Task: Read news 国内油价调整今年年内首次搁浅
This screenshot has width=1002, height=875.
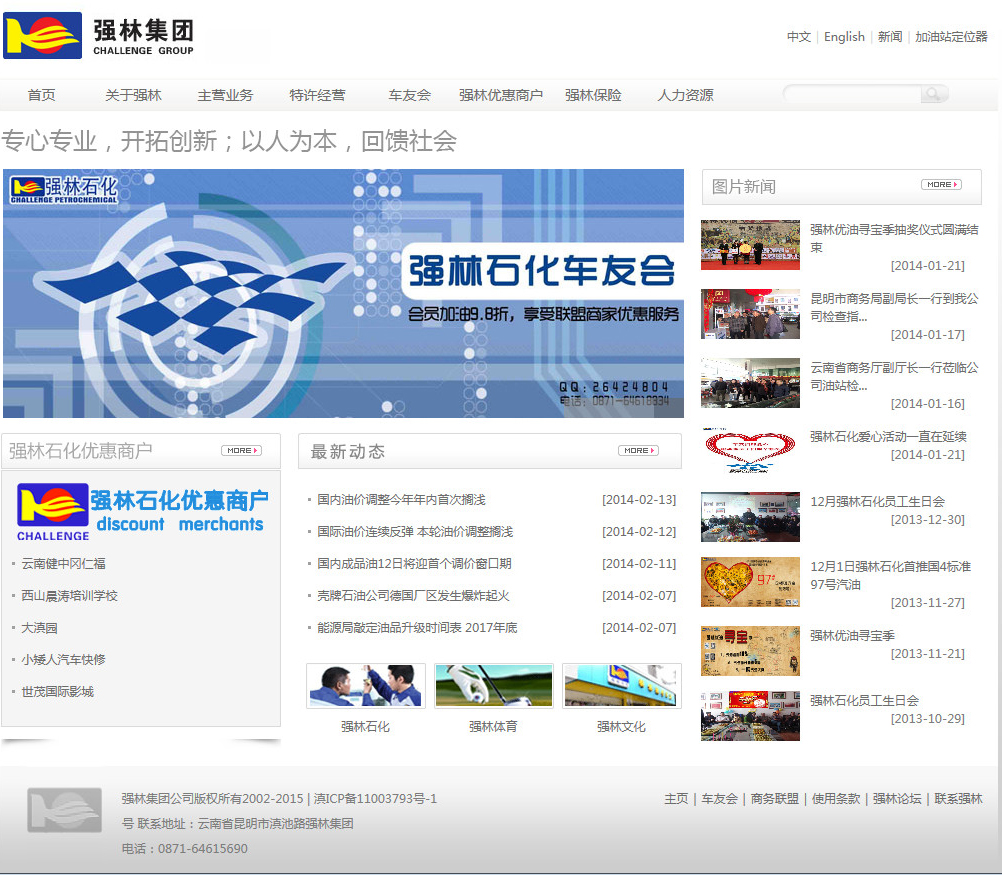Action: [x=401, y=500]
